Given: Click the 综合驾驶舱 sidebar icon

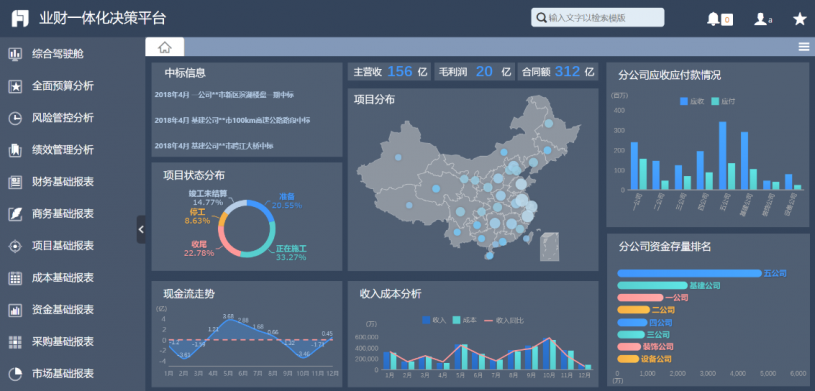Looking at the screenshot, I should point(16,54).
